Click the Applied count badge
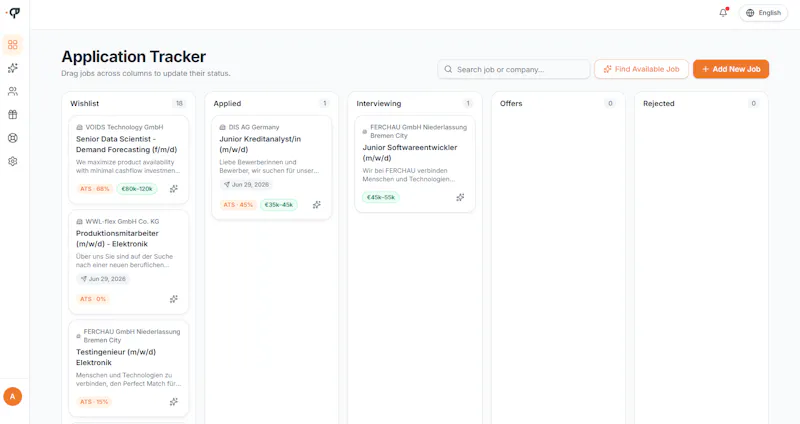Screen dimensions: 800x424 [324, 104]
